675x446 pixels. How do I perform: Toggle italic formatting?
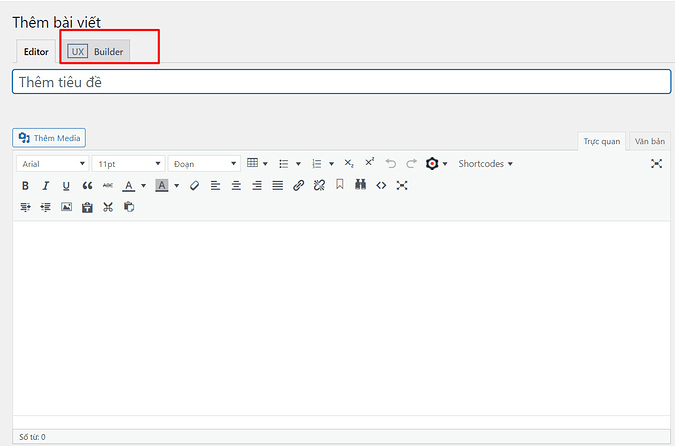[45, 186]
